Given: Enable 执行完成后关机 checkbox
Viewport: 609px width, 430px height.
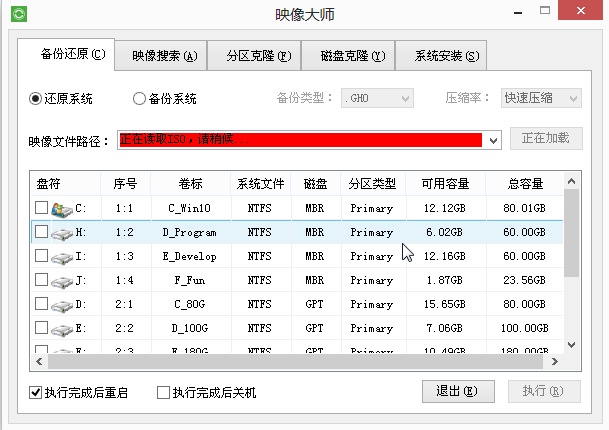Looking at the screenshot, I should tap(164, 392).
